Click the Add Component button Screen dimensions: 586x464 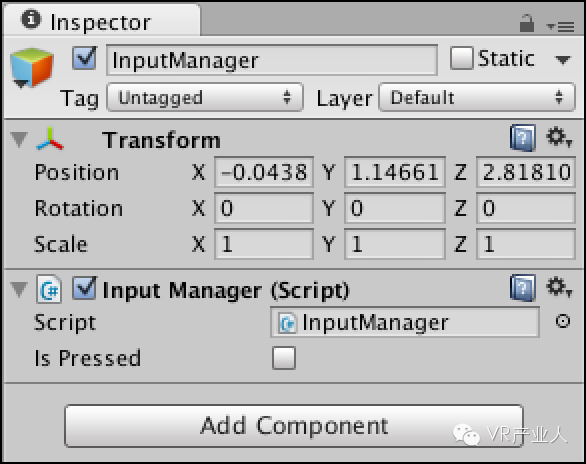tap(294, 426)
